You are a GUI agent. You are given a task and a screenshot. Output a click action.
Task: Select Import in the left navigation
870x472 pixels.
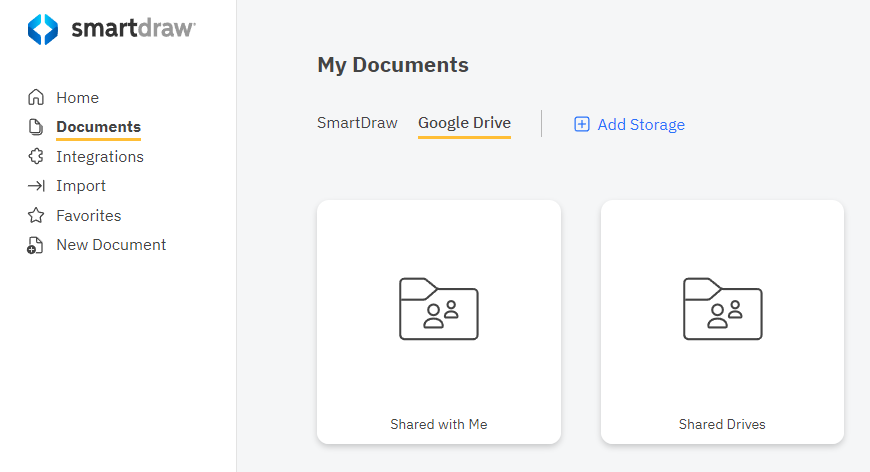tap(81, 186)
